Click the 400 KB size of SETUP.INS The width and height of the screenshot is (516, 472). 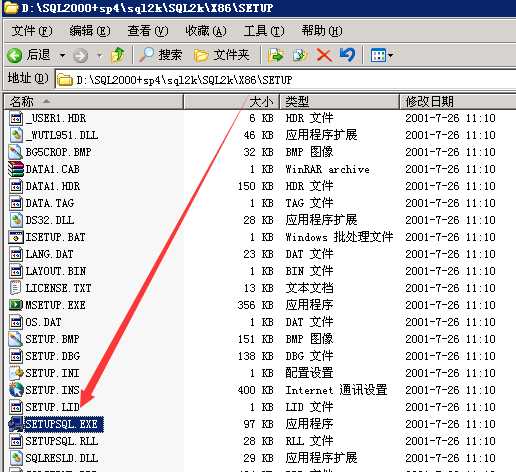(256, 390)
